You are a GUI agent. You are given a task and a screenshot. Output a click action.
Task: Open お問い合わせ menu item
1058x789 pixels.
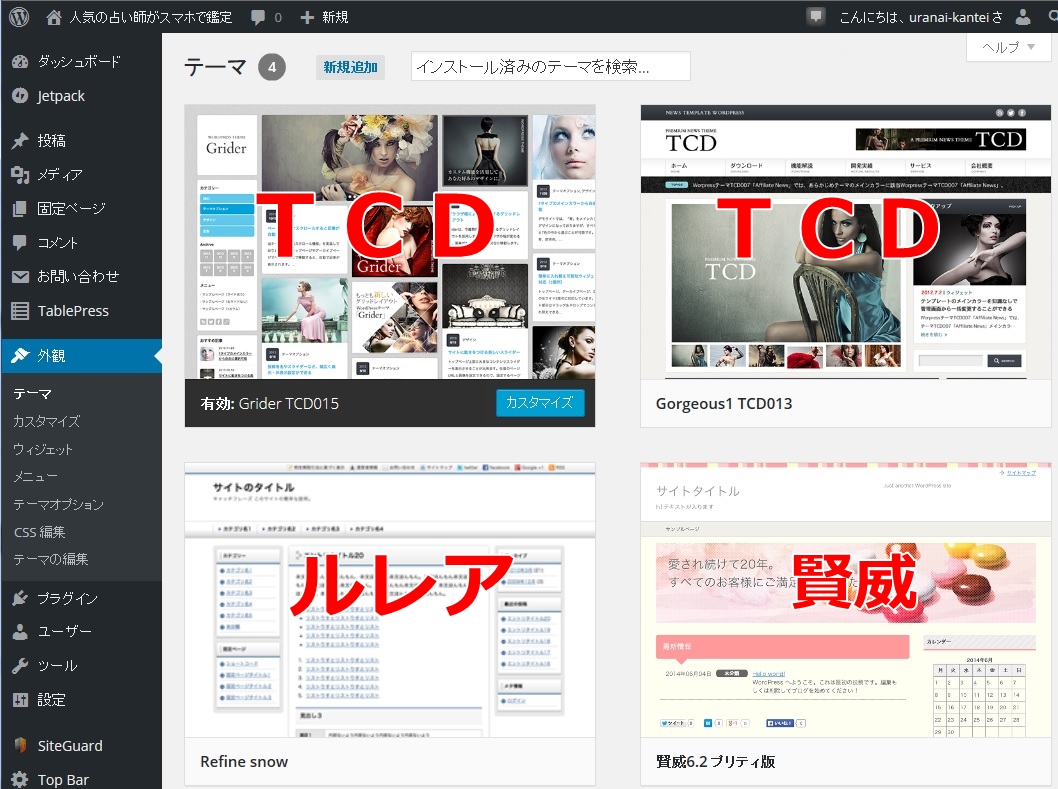[x=81, y=276]
